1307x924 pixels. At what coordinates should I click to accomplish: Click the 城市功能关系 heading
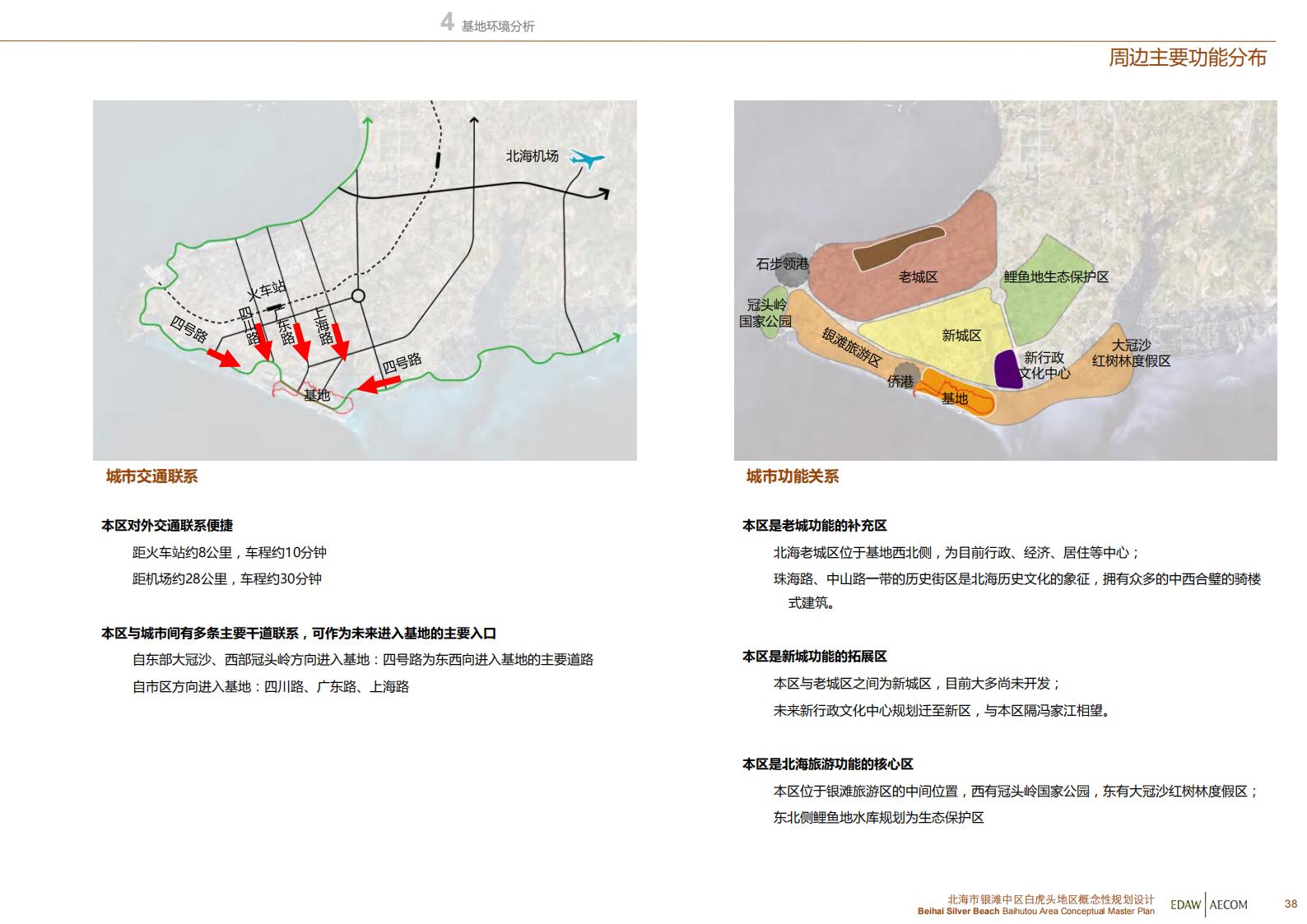(x=793, y=476)
